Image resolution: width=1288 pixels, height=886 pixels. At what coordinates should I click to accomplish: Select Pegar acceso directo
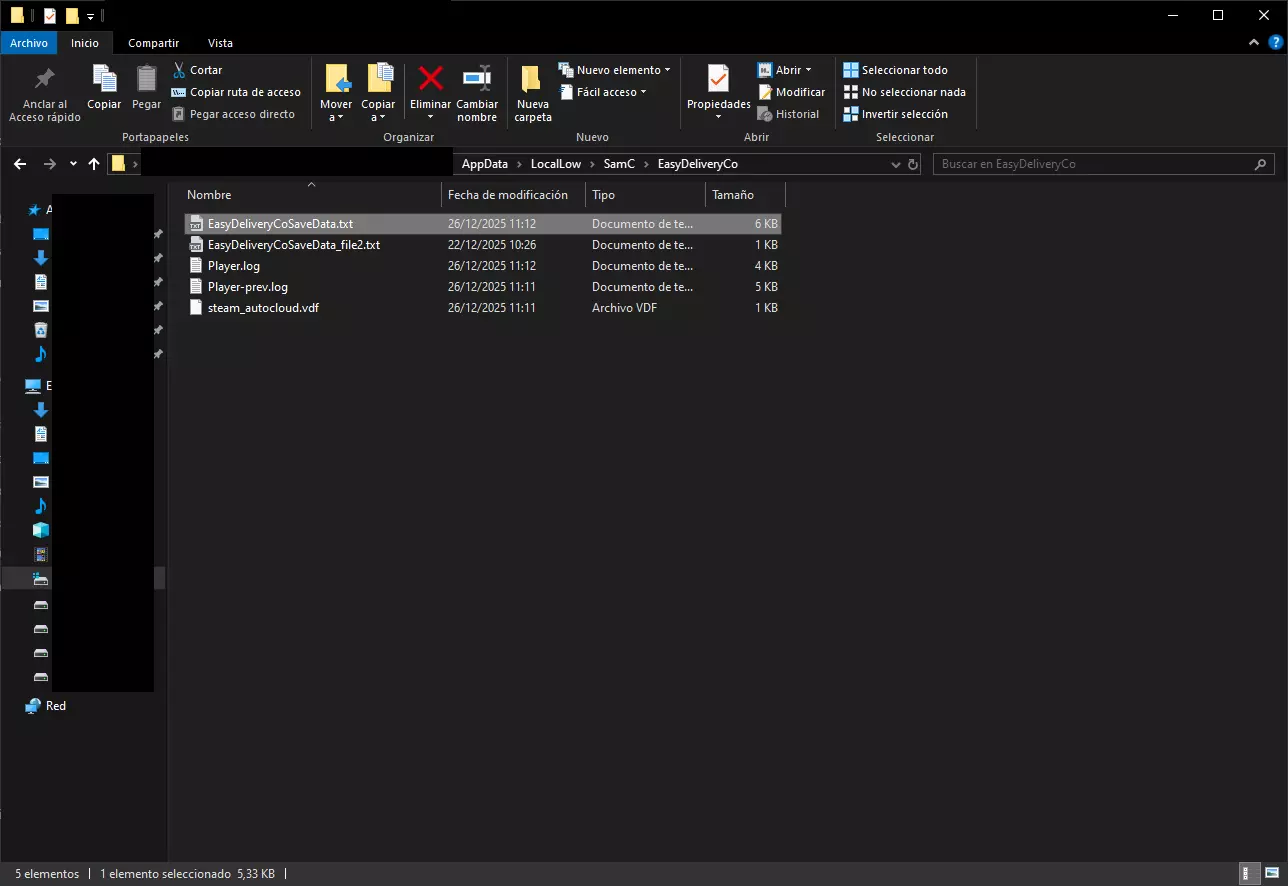tap(233, 114)
